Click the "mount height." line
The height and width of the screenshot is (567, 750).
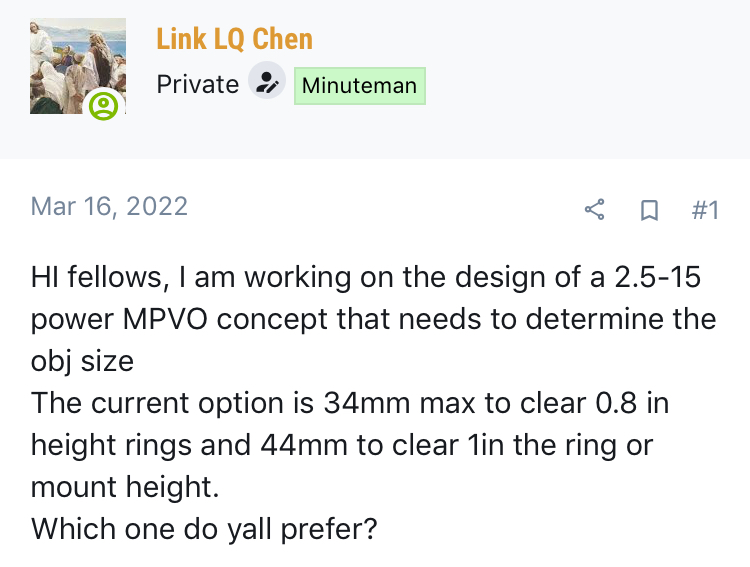click(x=125, y=487)
